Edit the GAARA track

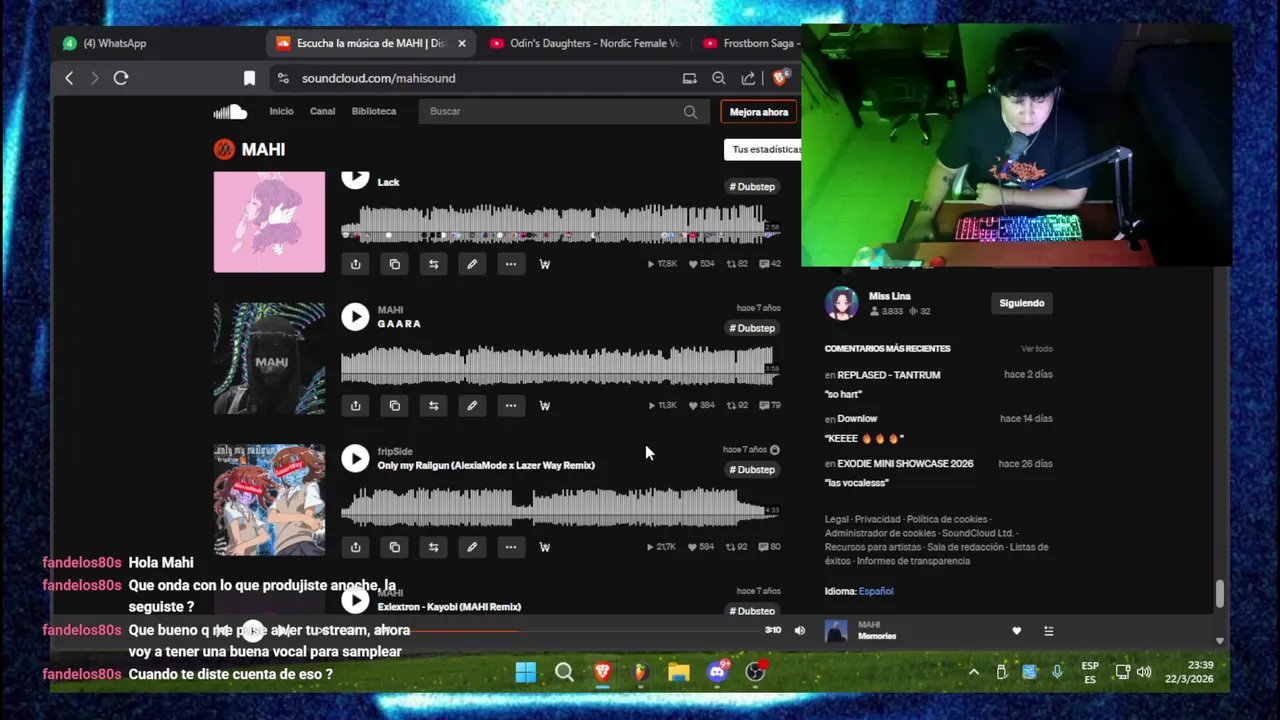(472, 405)
